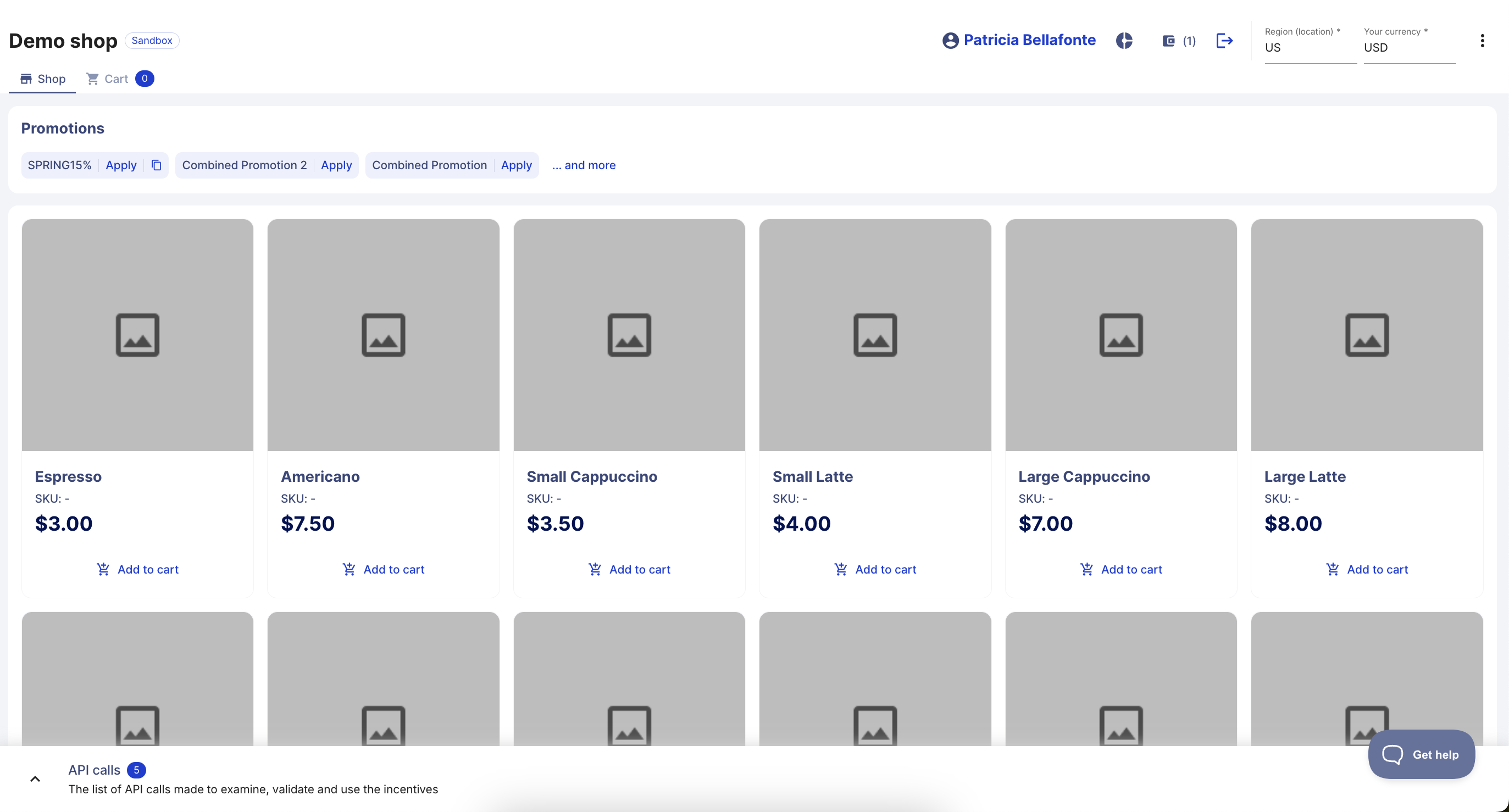
Task: Open the Get help chat bubble
Action: (1421, 754)
